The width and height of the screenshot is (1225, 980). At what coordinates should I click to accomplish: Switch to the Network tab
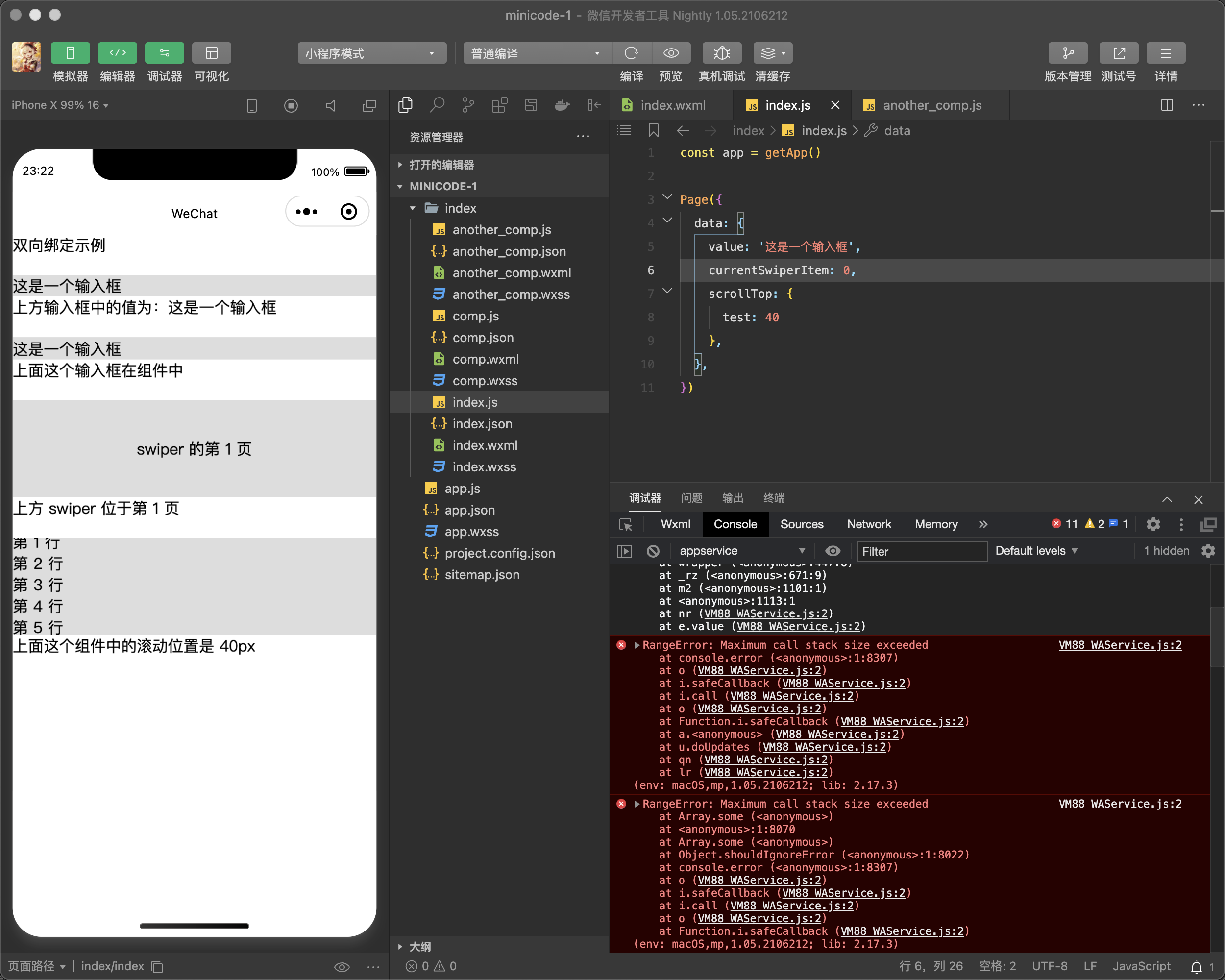point(868,524)
